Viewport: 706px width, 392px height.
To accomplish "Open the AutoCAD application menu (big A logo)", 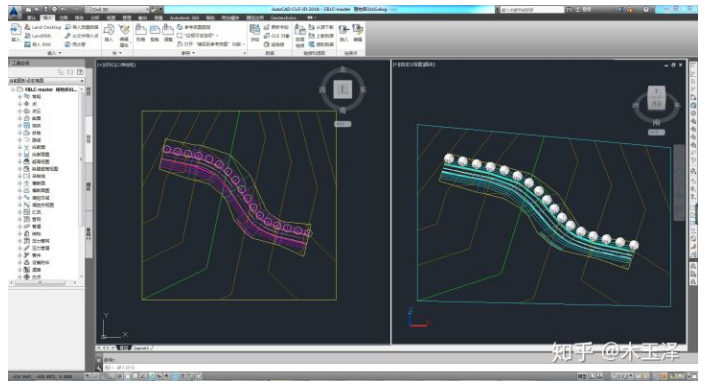I will pos(14,12).
